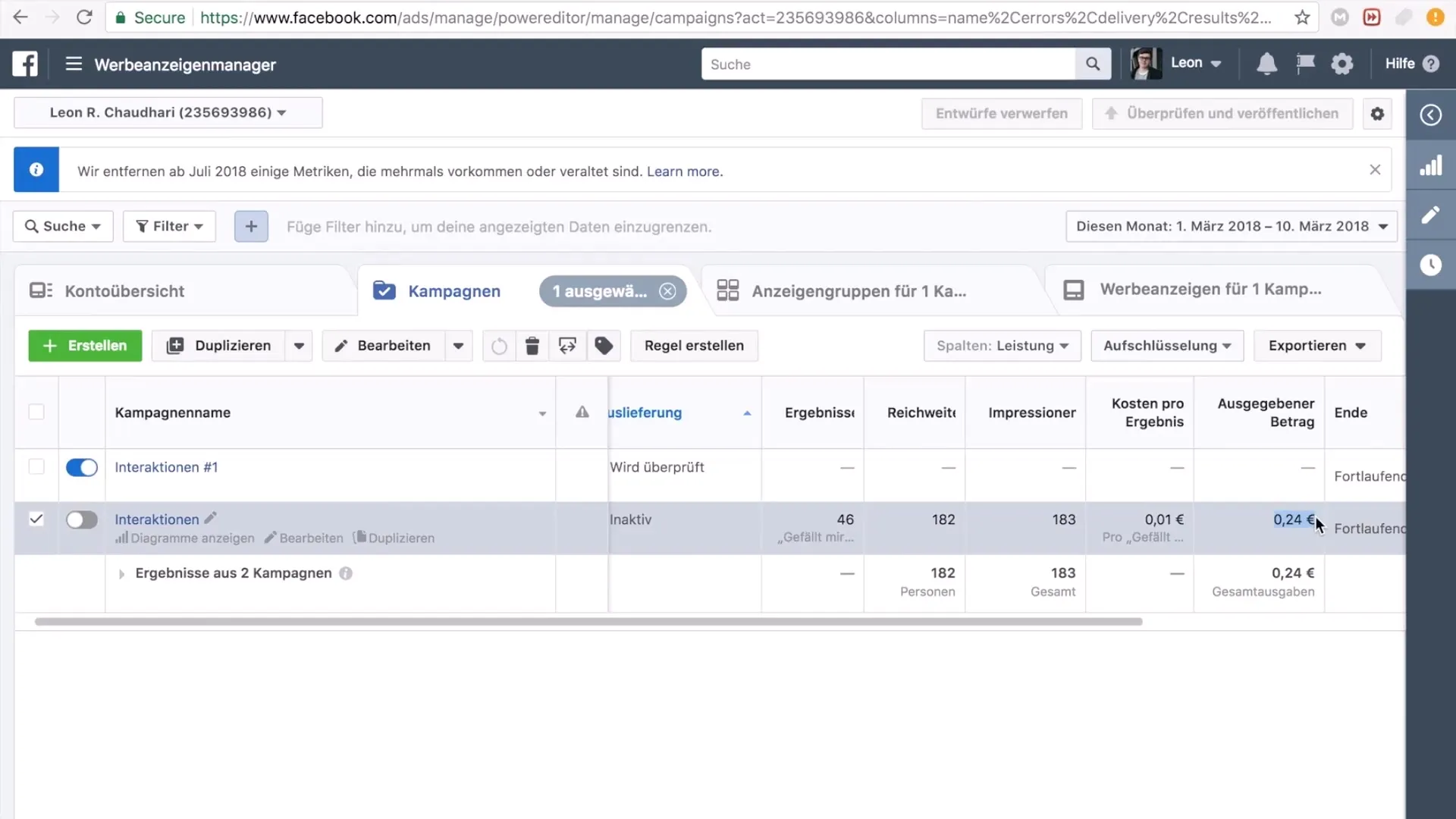1456x819 pixels.
Task: Click the tag label icon
Action: [604, 346]
